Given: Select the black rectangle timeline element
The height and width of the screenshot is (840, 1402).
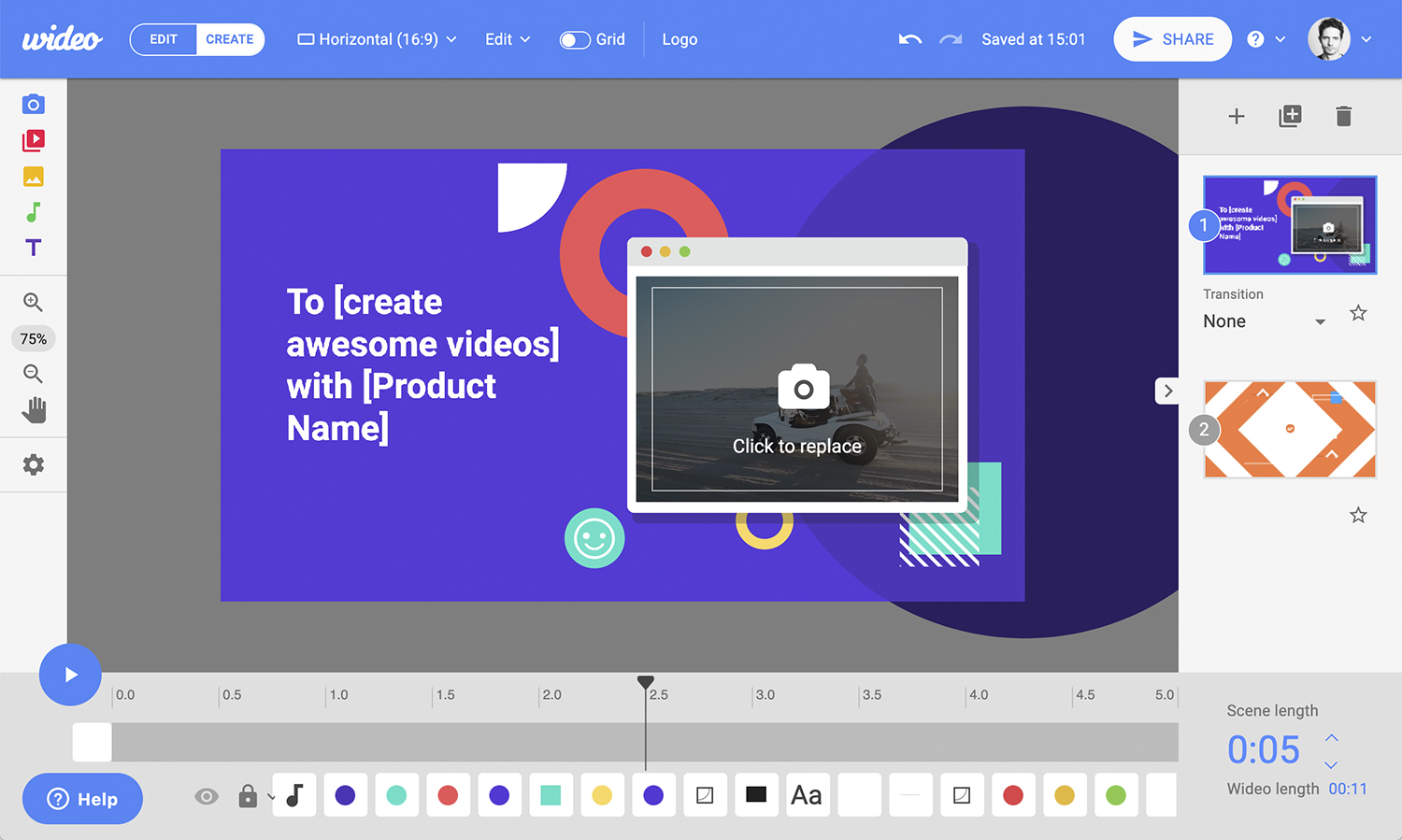Looking at the screenshot, I should coord(756,795).
